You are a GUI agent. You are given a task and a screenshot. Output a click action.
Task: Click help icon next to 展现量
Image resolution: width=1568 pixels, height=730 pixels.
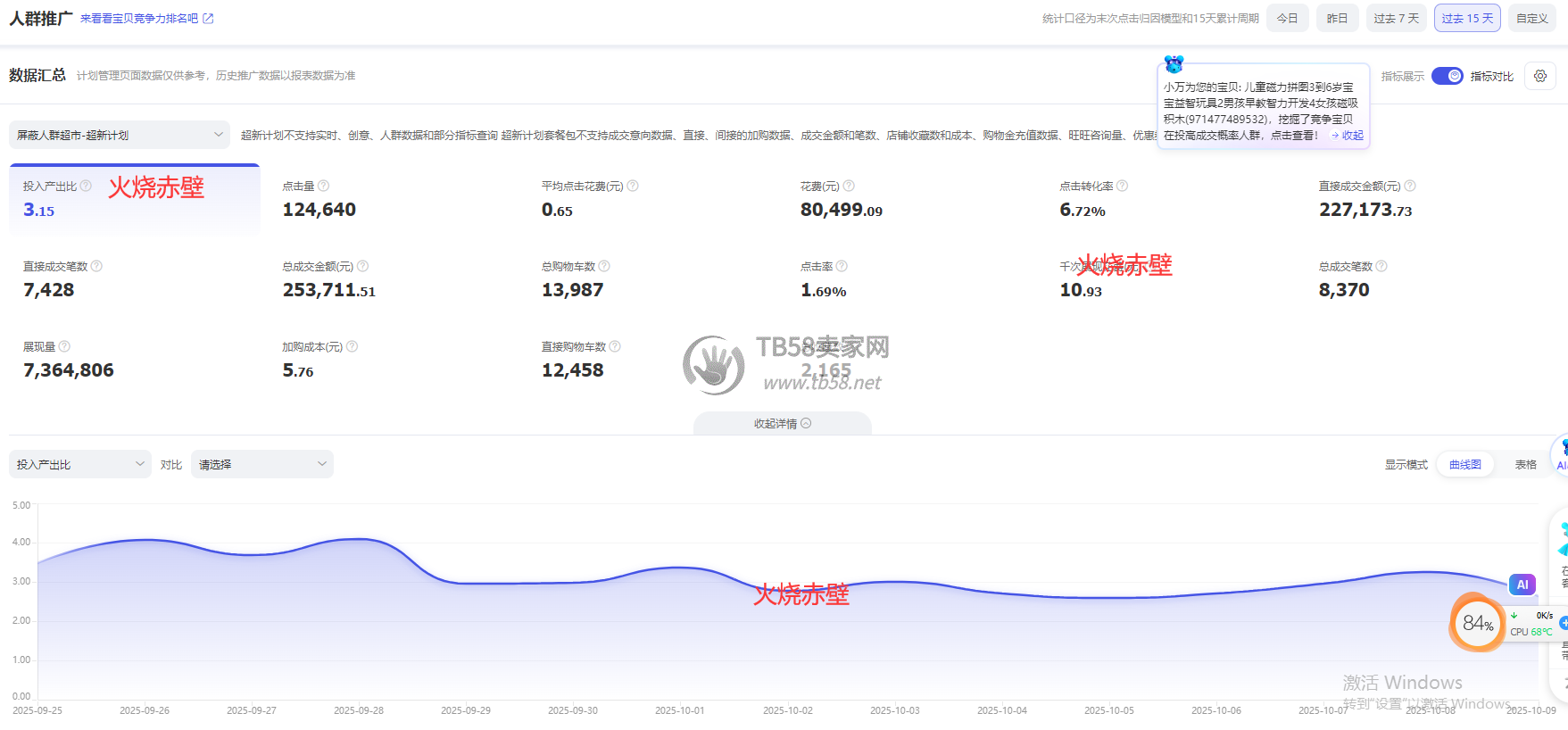click(x=64, y=346)
